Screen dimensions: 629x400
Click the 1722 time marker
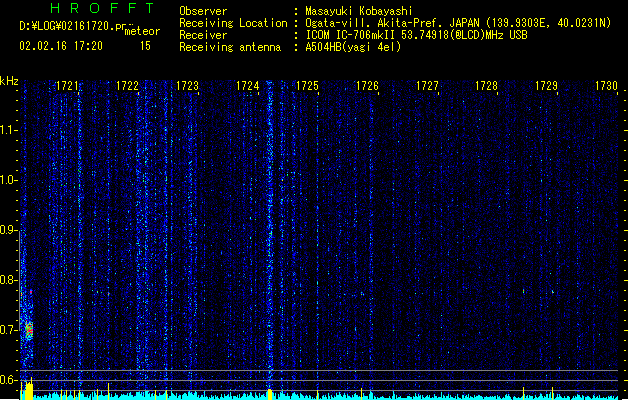coord(127,86)
